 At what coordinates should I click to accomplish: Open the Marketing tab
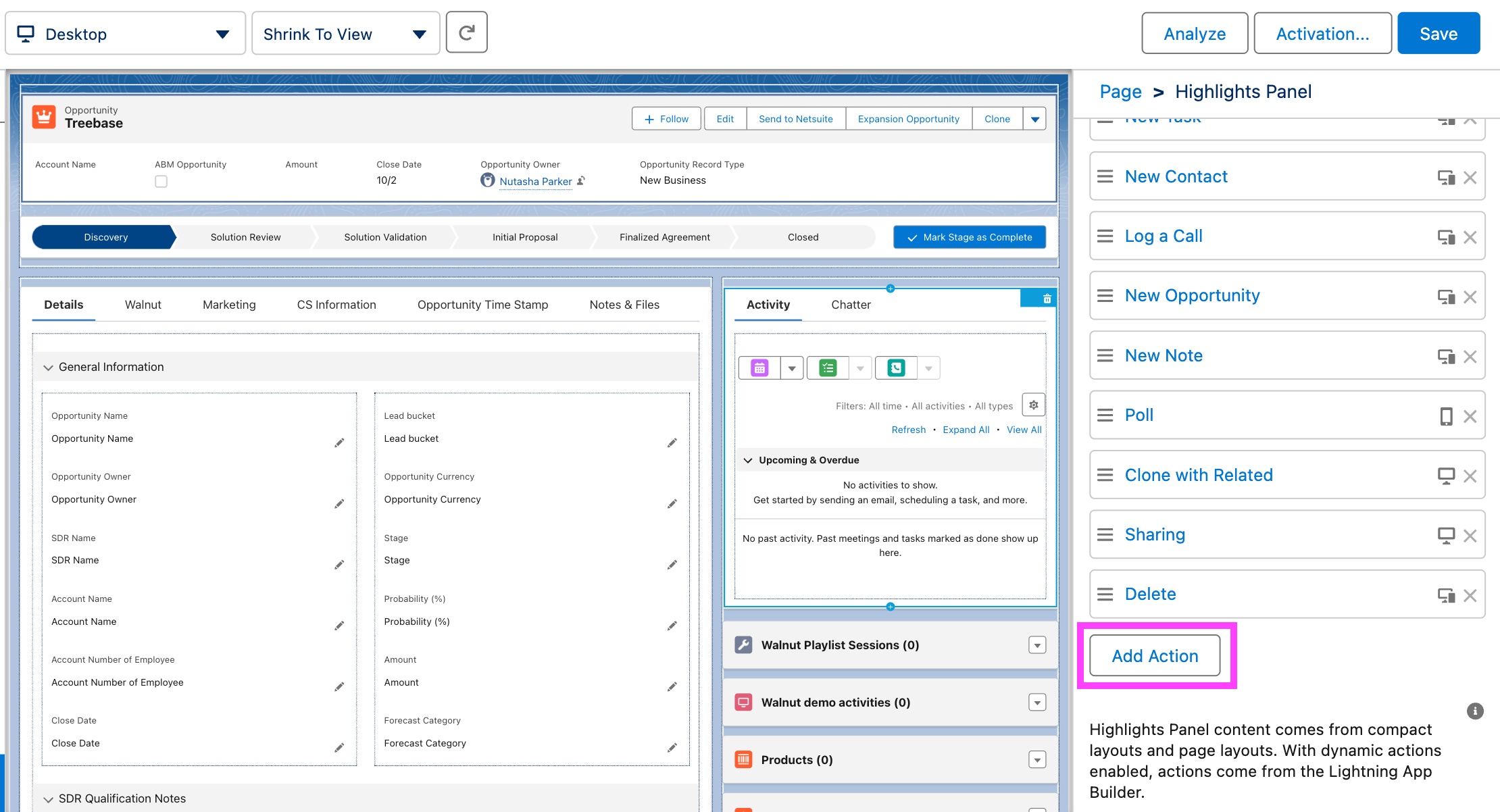[x=229, y=305]
